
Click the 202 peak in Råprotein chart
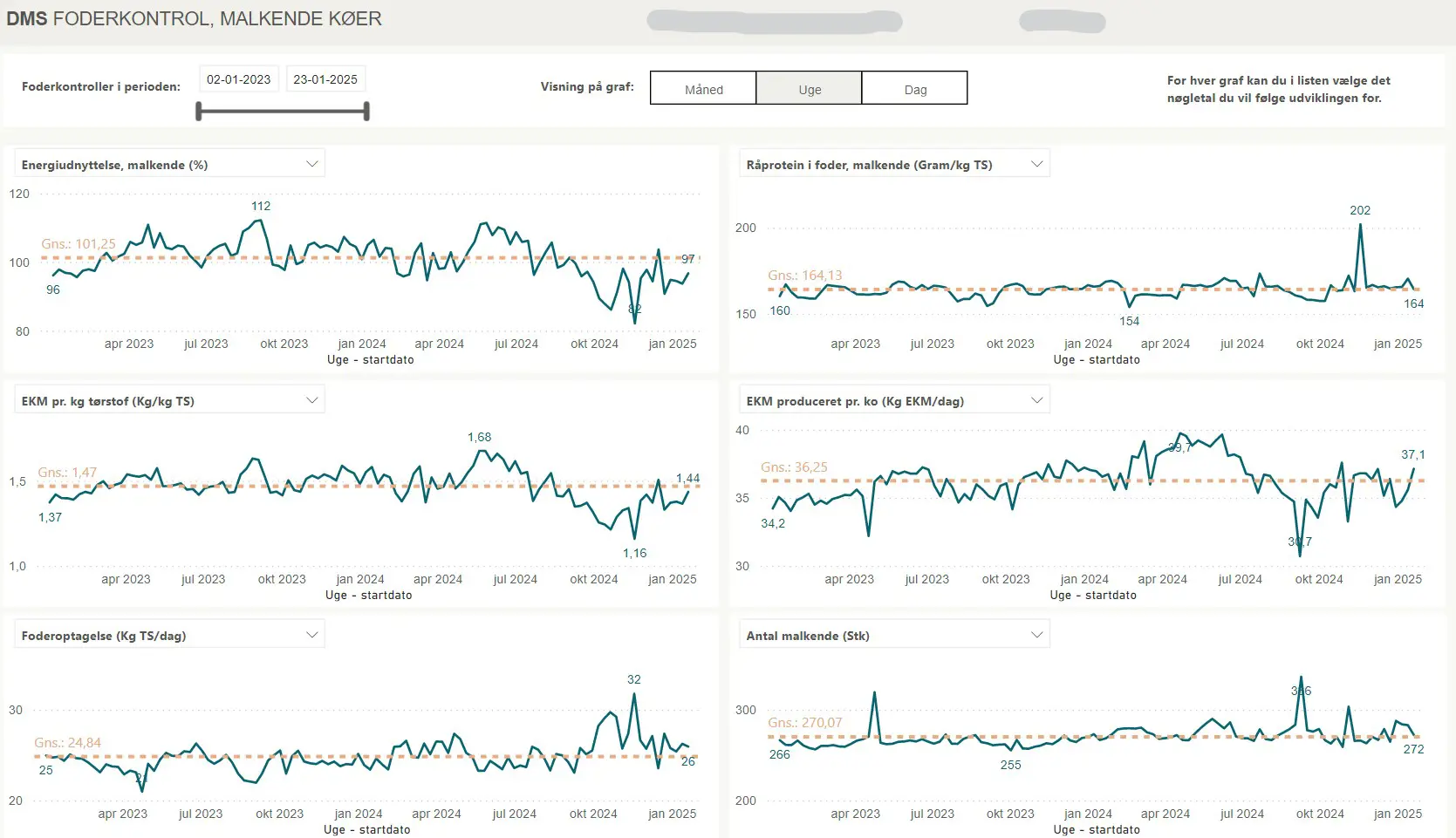click(x=1359, y=211)
